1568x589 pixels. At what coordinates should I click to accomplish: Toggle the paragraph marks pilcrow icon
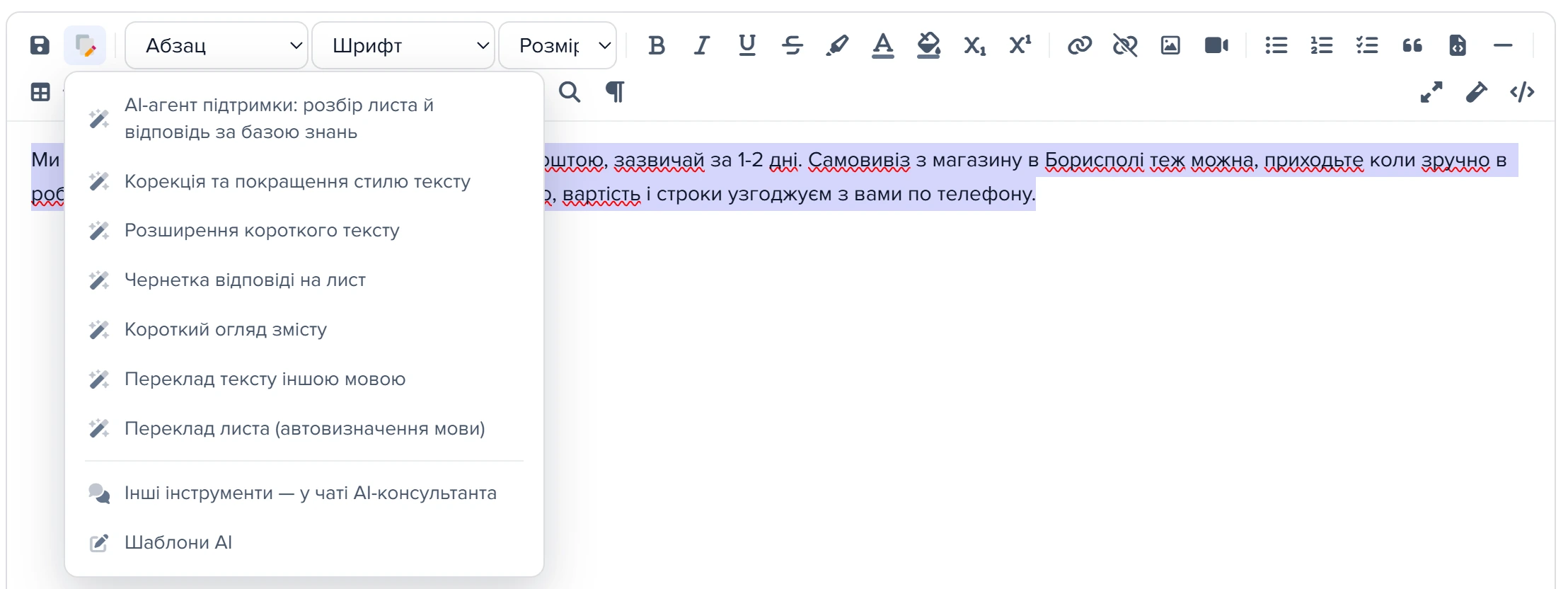click(x=615, y=92)
